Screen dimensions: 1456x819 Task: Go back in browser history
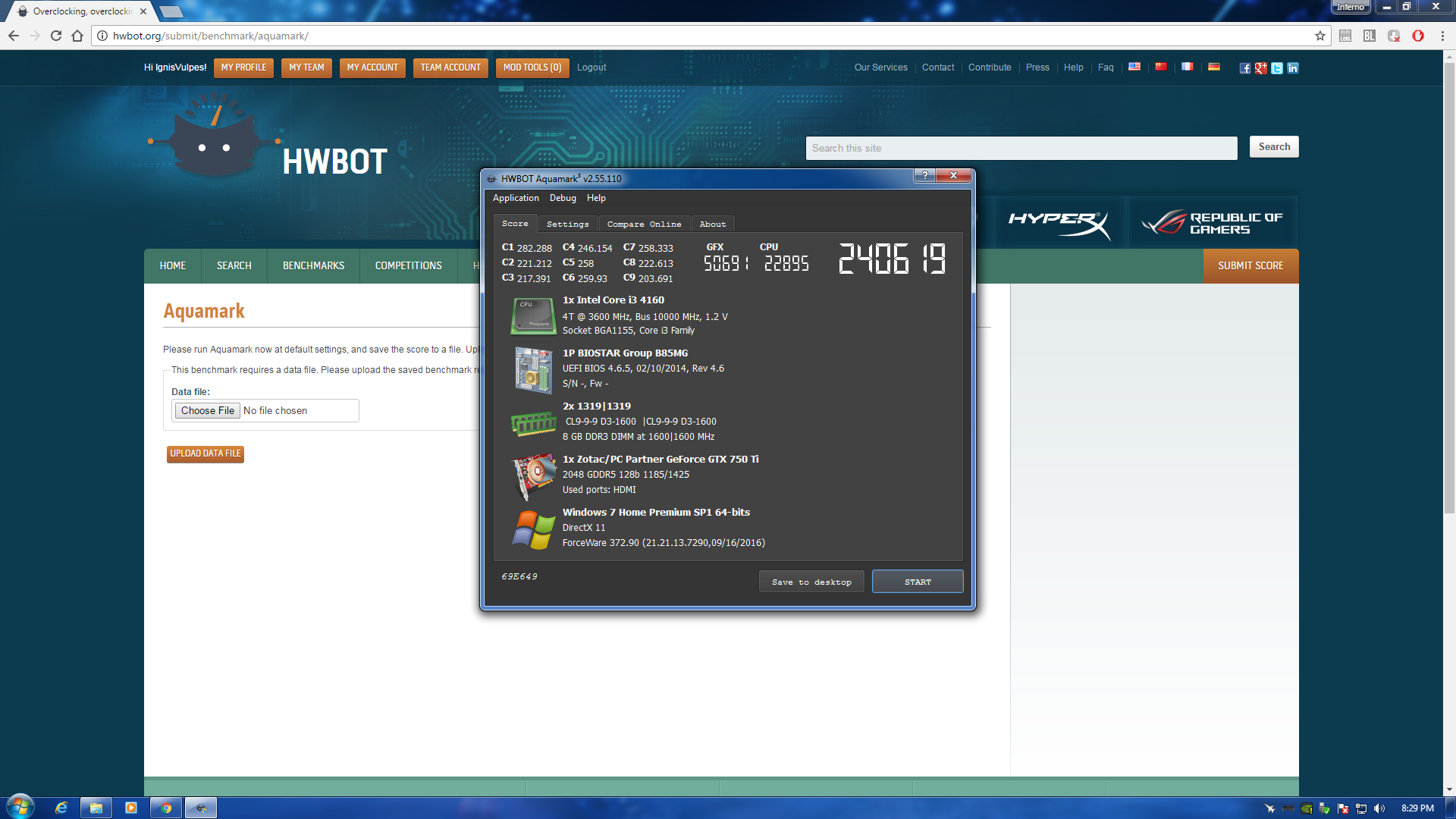click(x=14, y=36)
